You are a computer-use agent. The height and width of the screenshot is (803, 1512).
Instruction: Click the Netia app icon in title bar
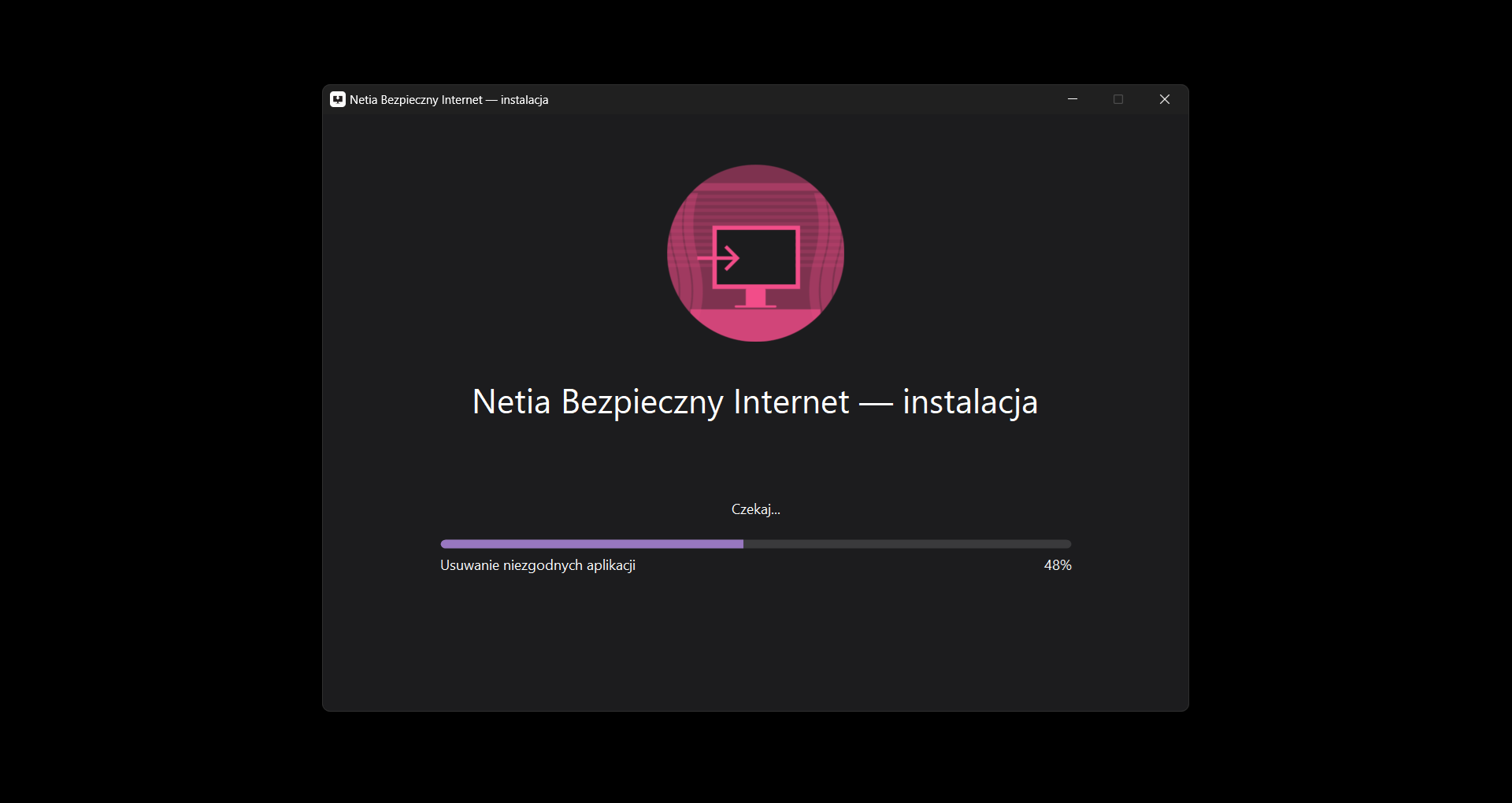pos(338,100)
